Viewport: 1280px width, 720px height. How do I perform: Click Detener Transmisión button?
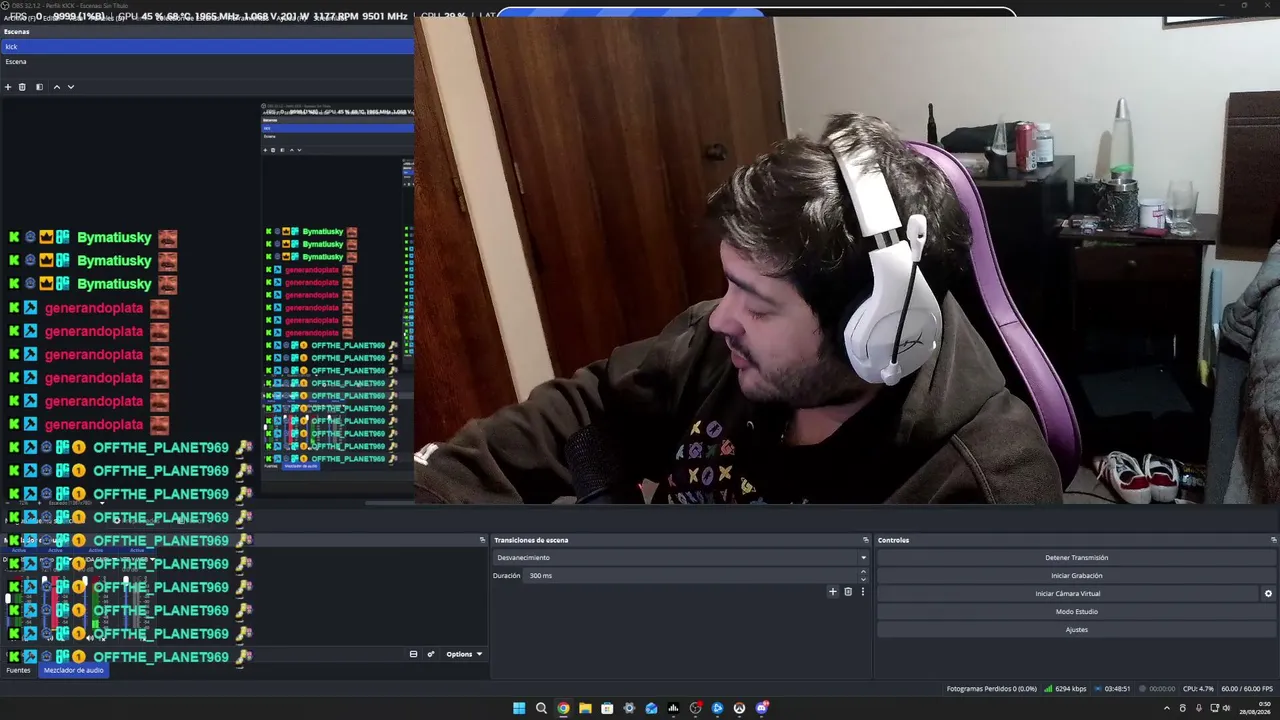pyautogui.click(x=1076, y=558)
